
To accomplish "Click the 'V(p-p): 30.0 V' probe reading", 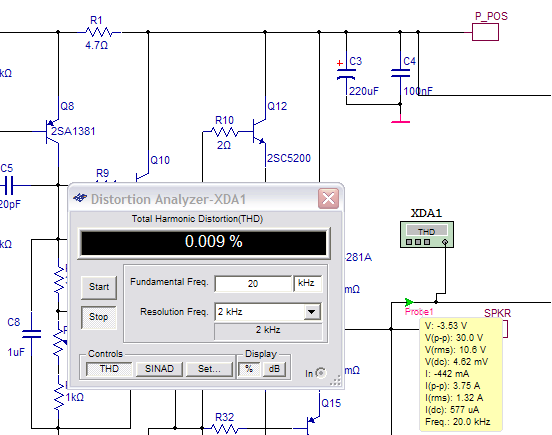I will pyautogui.click(x=454, y=338).
